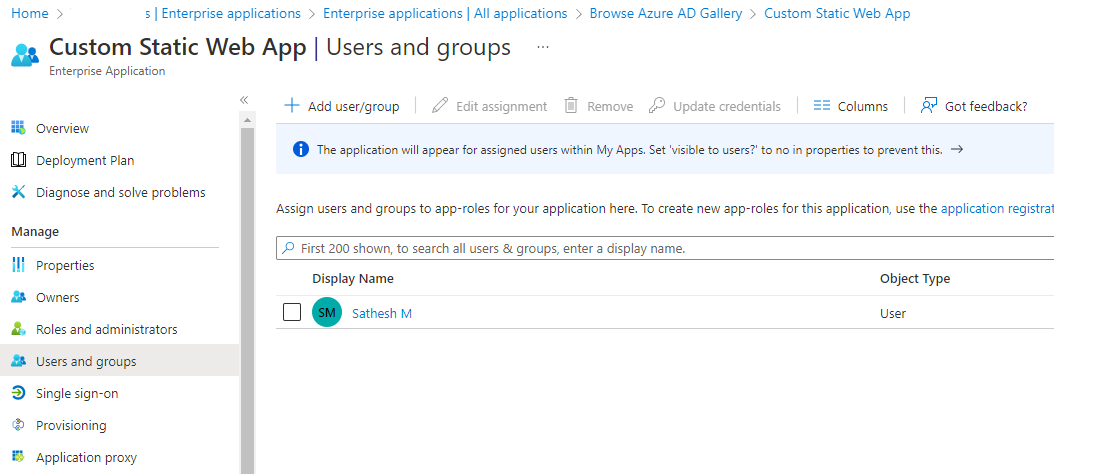Click the key icon for Update credentials
The width and height of the screenshot is (1094, 474).
point(657,105)
